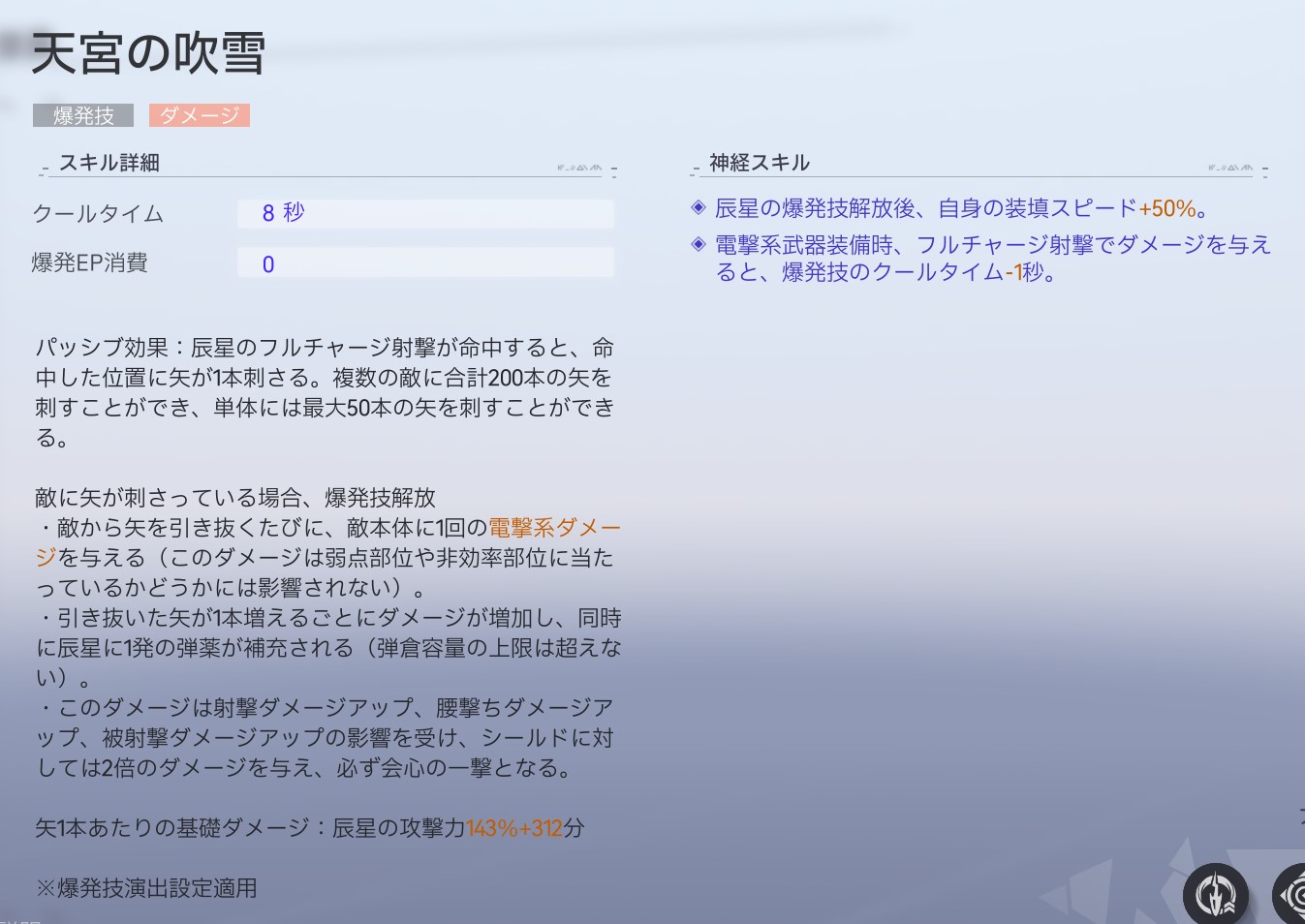Click the dark round burst skill icon
This screenshot has height=924, width=1305.
(x=1215, y=894)
